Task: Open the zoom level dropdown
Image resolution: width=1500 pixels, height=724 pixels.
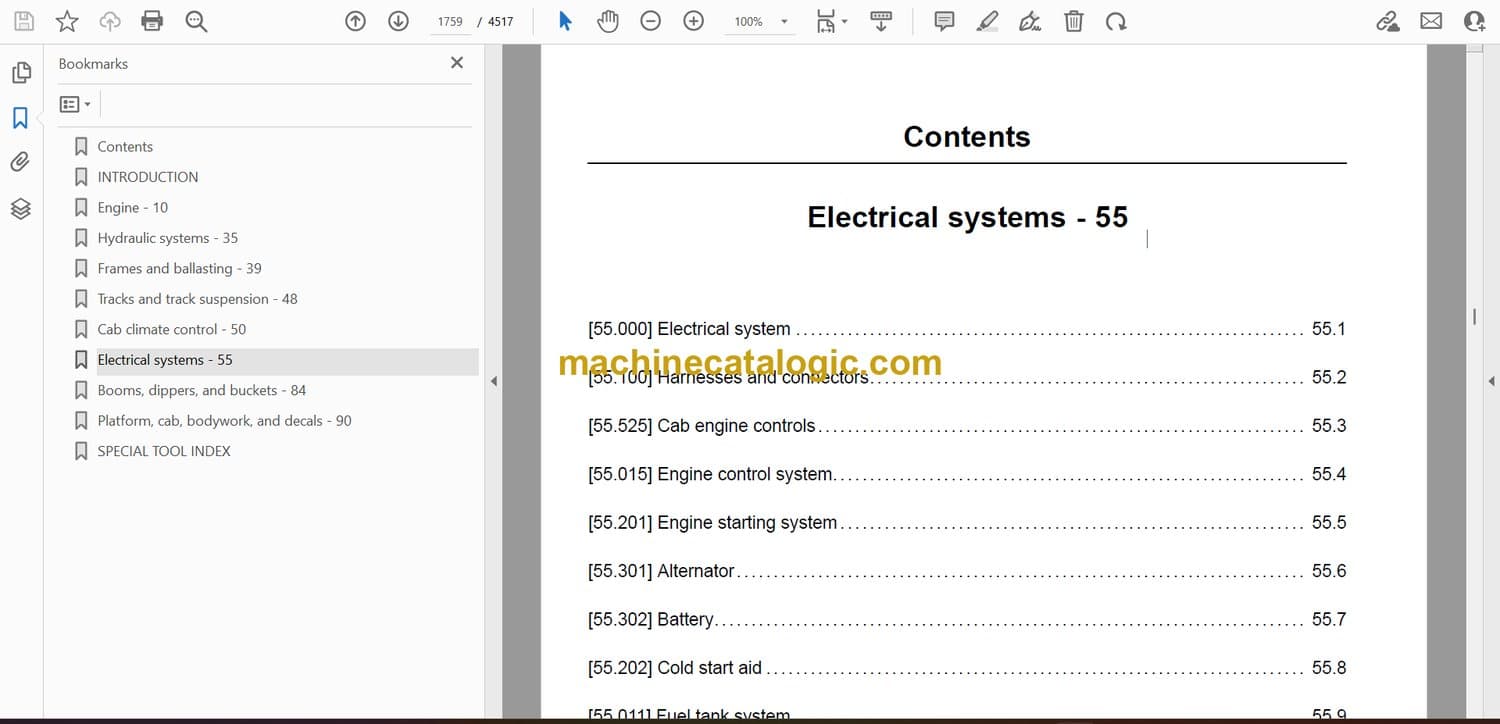Action: coord(784,22)
